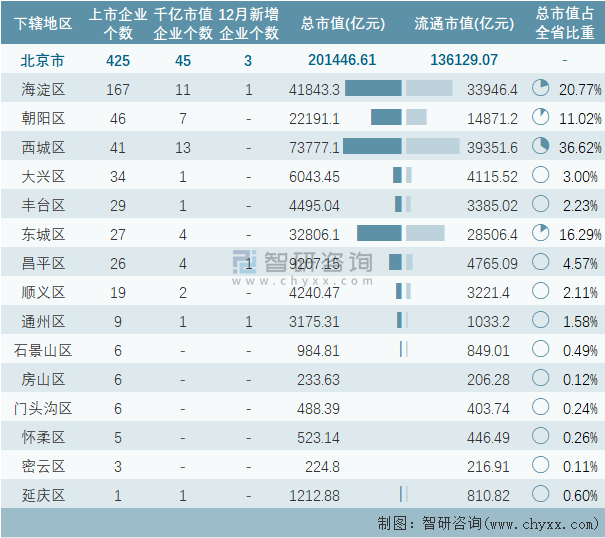Open the www.chyxx.com source link
605x538 pixels.
click(x=542, y=523)
